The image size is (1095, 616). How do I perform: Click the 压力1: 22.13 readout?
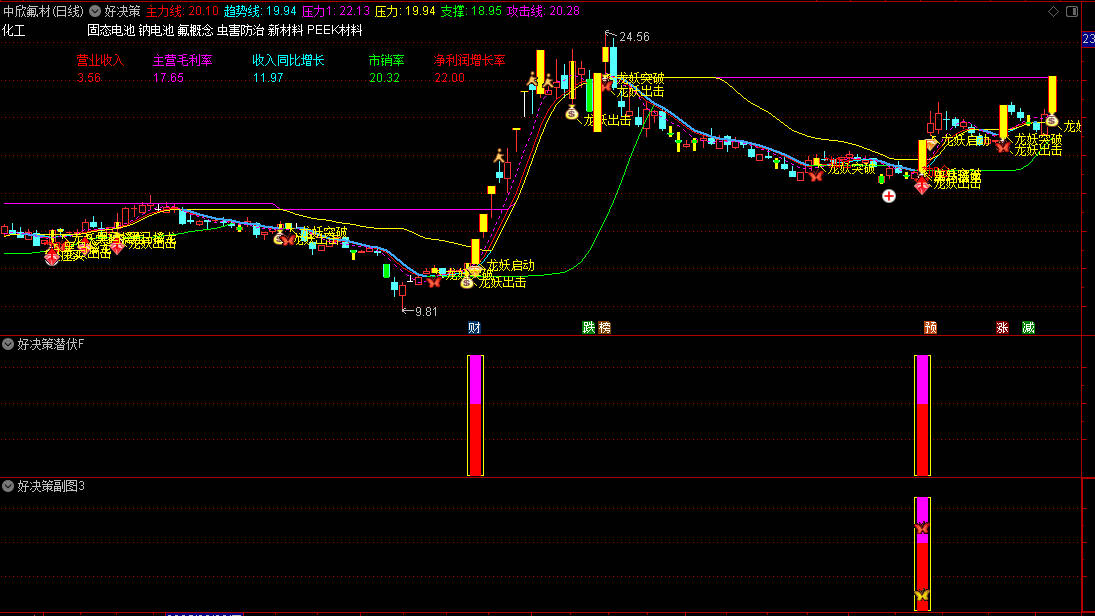click(x=335, y=11)
